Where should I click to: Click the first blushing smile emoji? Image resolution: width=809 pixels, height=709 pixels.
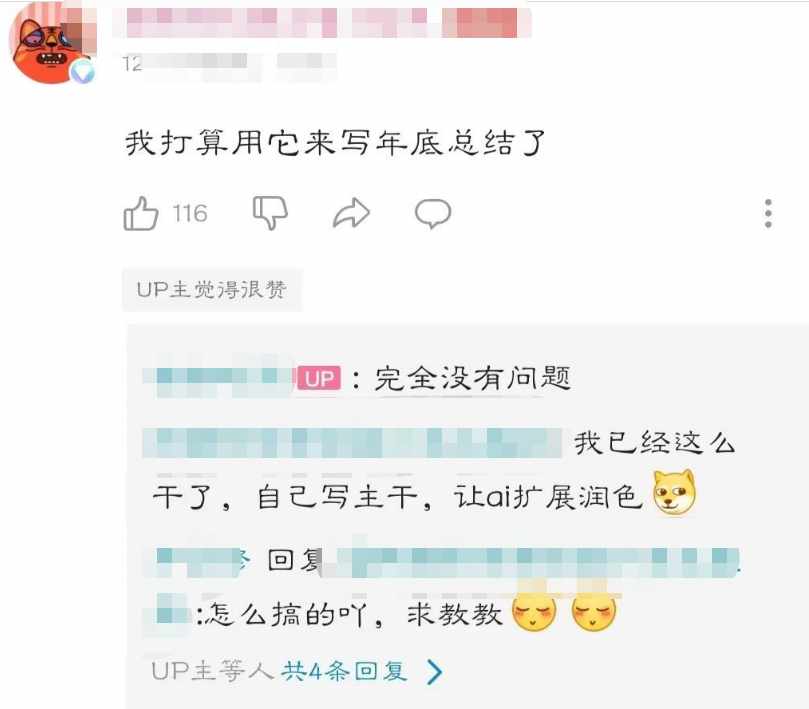[534, 613]
